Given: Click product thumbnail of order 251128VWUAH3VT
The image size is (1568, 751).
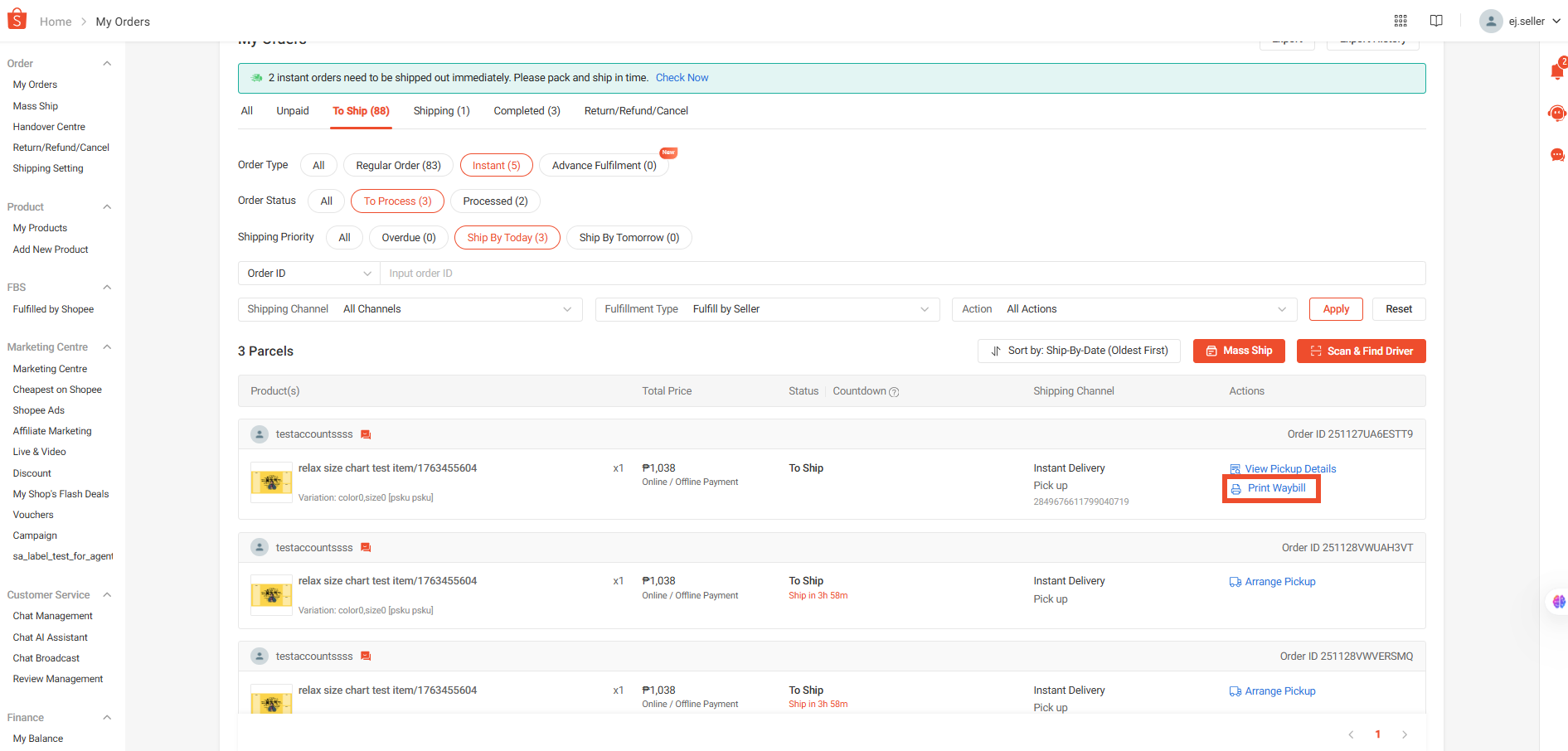Looking at the screenshot, I should pyautogui.click(x=271, y=595).
